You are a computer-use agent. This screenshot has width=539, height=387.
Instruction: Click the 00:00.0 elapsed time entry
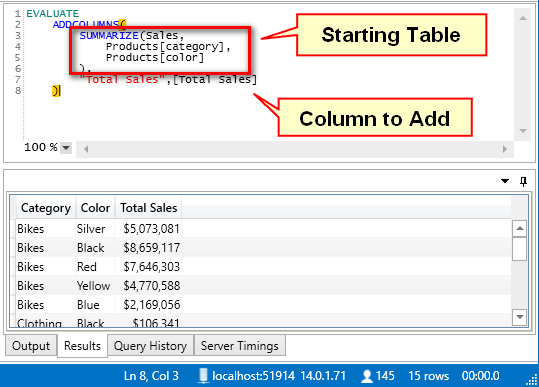480,376
